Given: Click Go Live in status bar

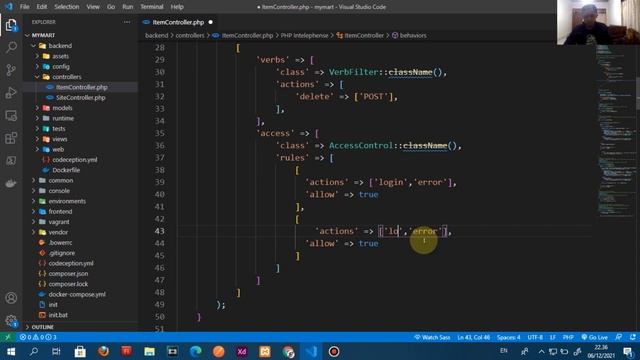Looking at the screenshot, I should [x=595, y=337].
